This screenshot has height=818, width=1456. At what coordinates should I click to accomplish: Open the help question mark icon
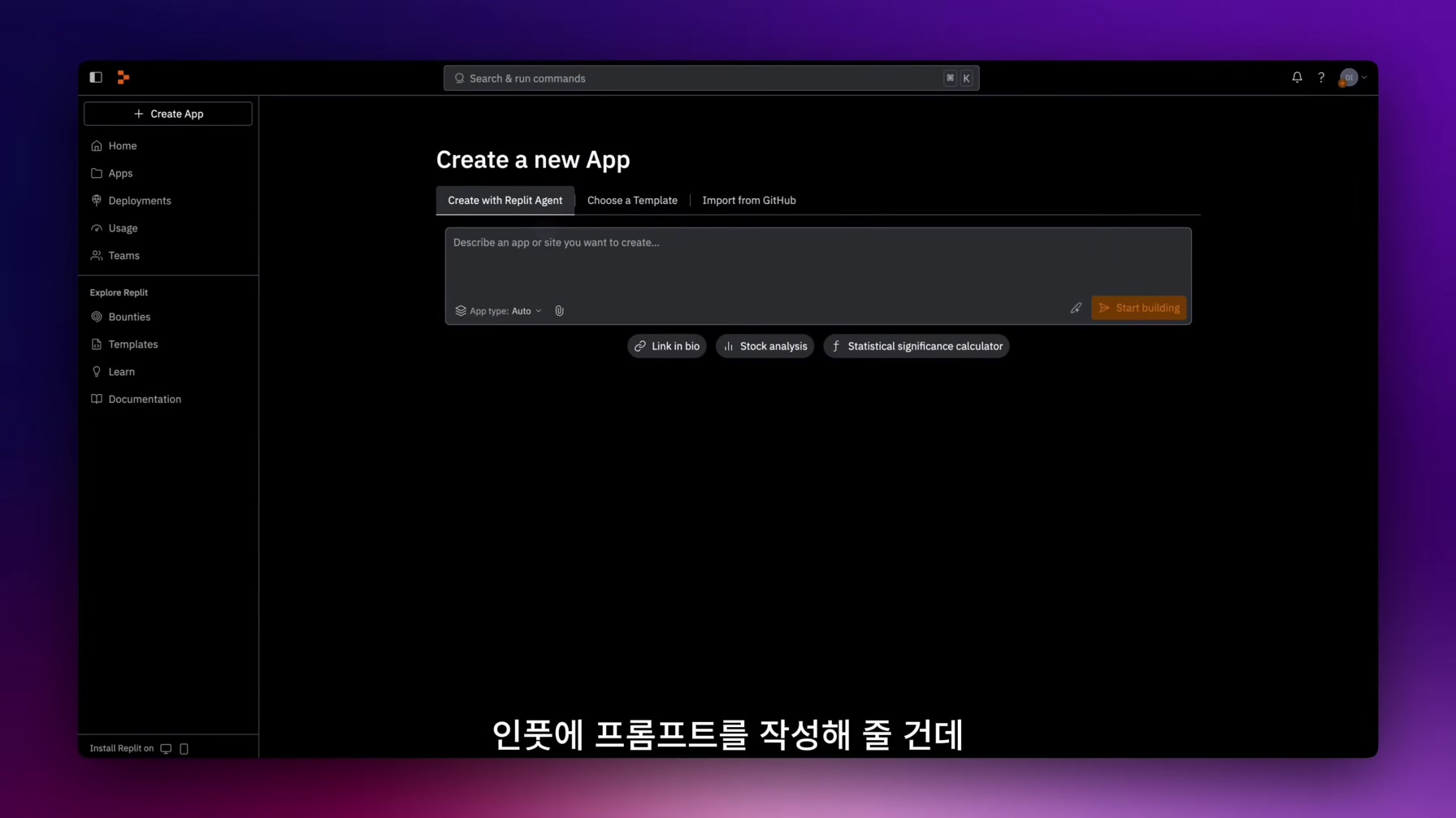coord(1321,77)
